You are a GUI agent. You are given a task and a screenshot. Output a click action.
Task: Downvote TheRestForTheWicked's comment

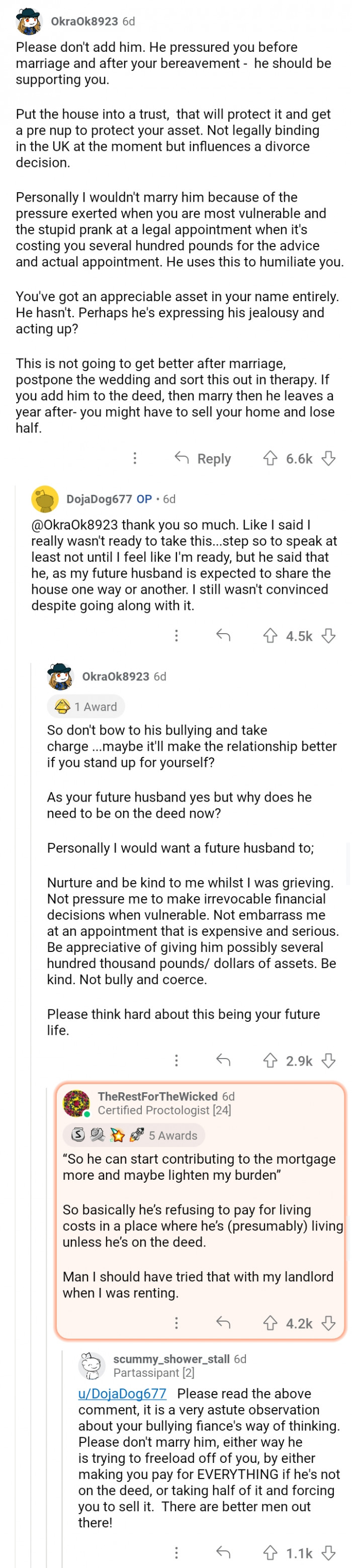[x=329, y=1323]
